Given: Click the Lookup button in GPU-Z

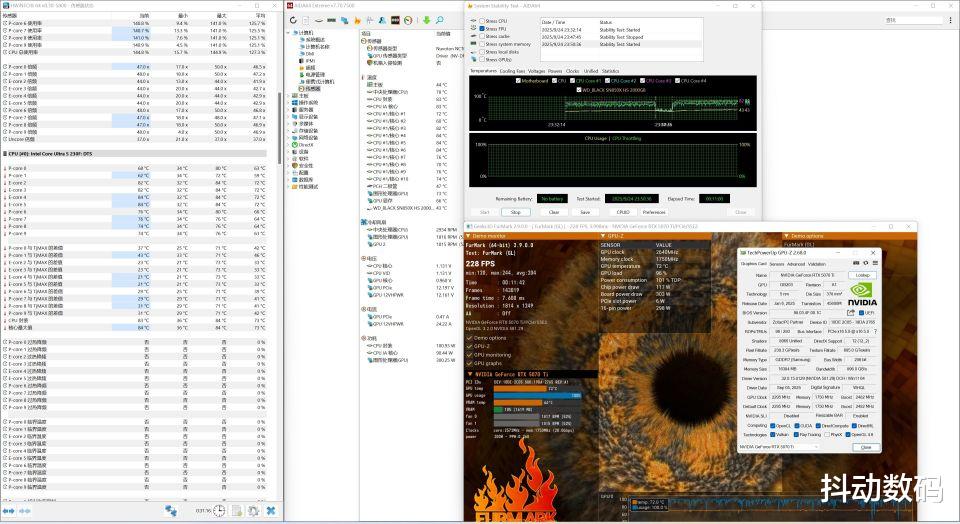Looking at the screenshot, I should pos(862,274).
